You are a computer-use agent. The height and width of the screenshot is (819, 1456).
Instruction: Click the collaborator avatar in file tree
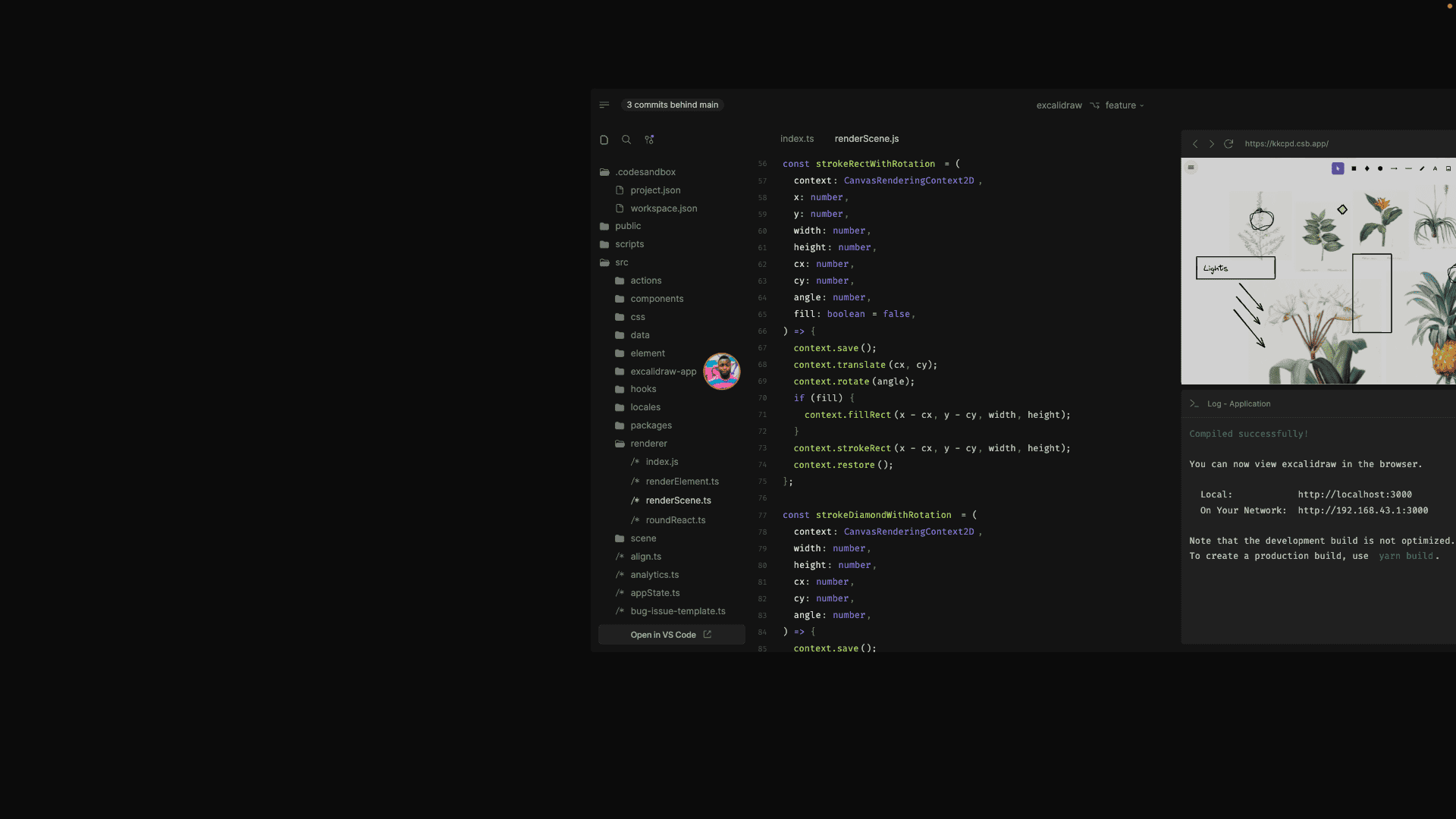click(x=722, y=372)
